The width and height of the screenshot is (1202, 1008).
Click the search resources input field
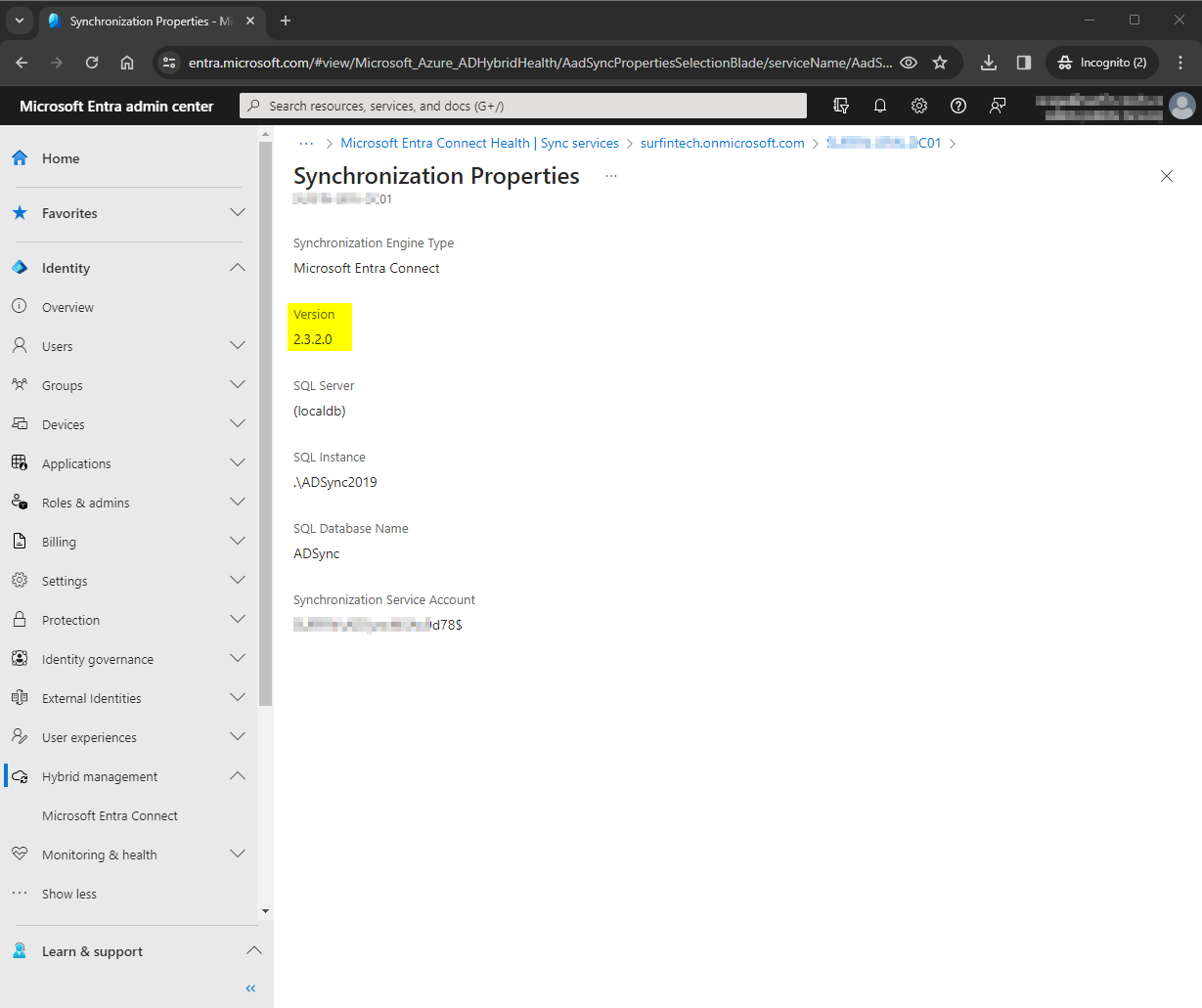tap(523, 106)
